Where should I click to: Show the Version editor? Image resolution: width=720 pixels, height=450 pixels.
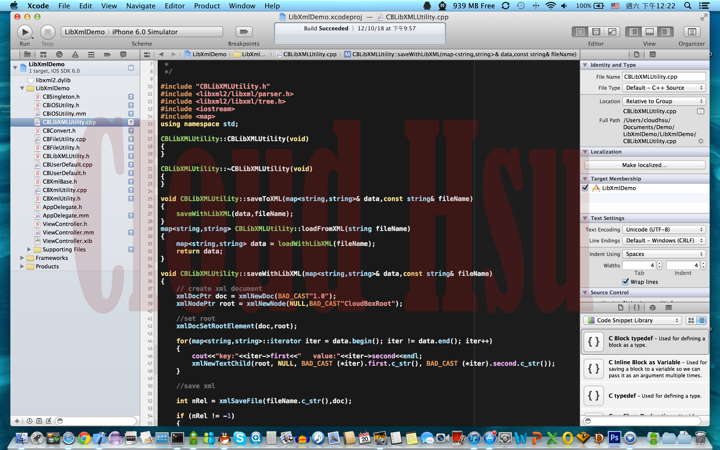tap(612, 31)
